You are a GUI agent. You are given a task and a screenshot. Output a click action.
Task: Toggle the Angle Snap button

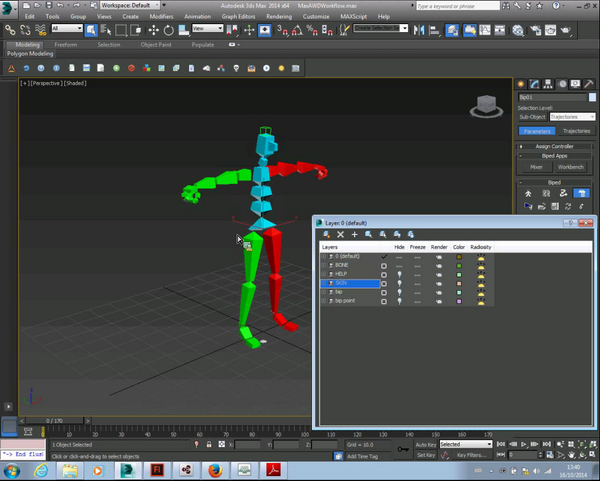point(297,30)
